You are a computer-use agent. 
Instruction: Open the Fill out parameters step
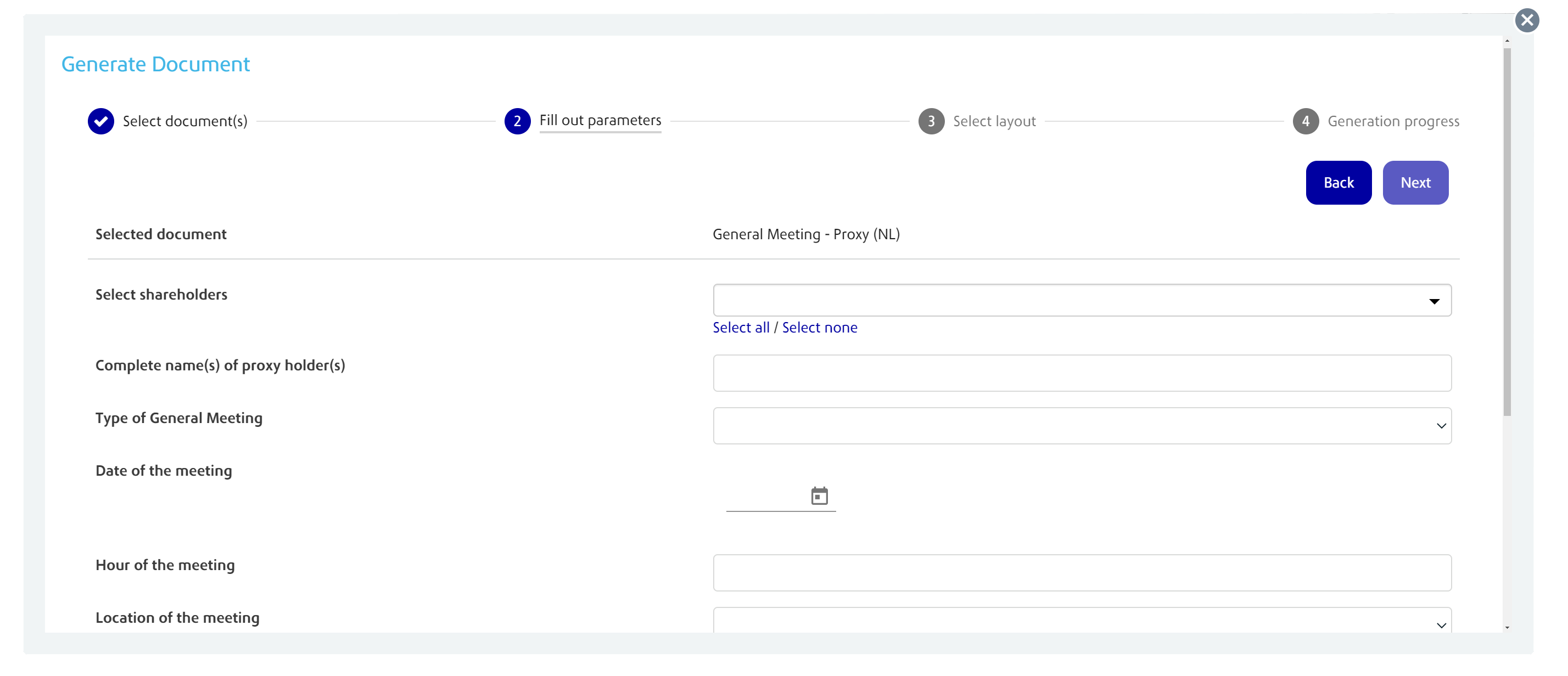[600, 121]
